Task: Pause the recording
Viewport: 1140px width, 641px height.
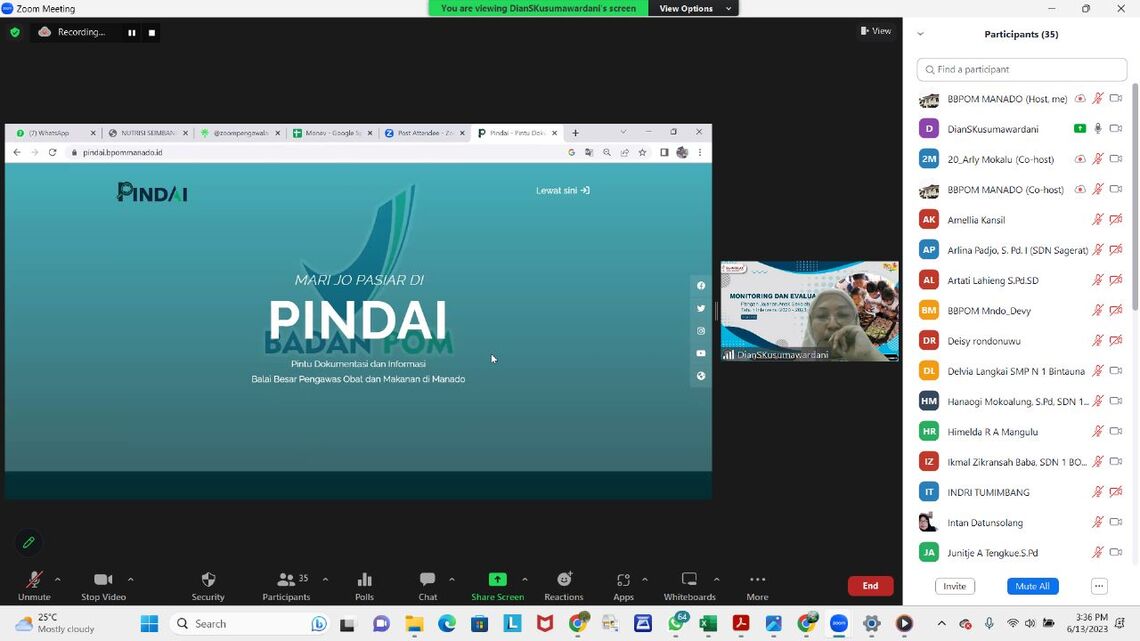Action: pos(131,32)
